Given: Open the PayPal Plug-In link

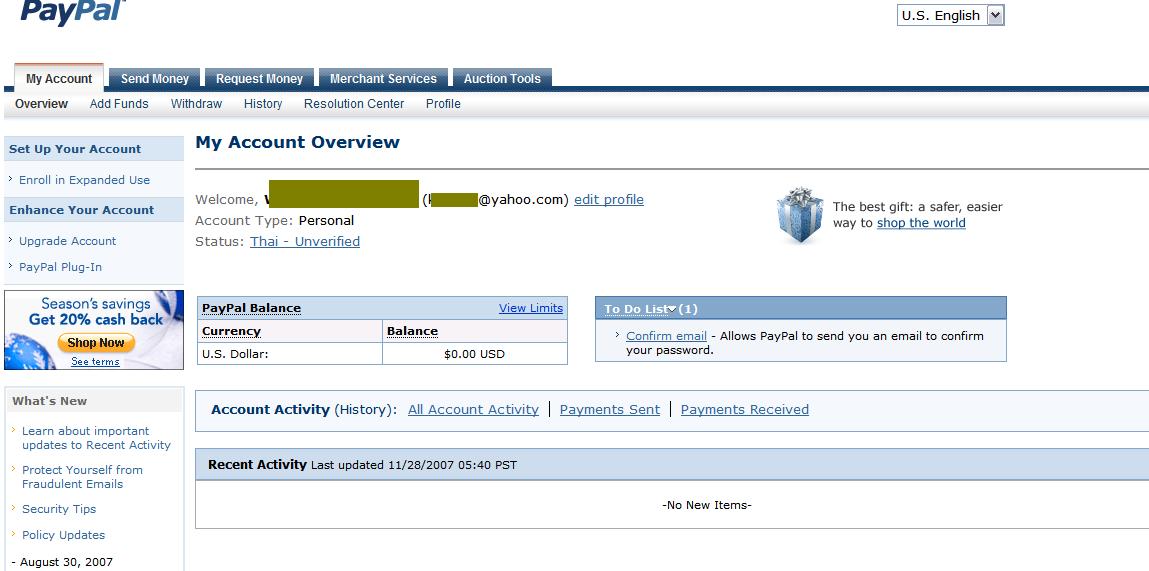Looking at the screenshot, I should point(60,267).
